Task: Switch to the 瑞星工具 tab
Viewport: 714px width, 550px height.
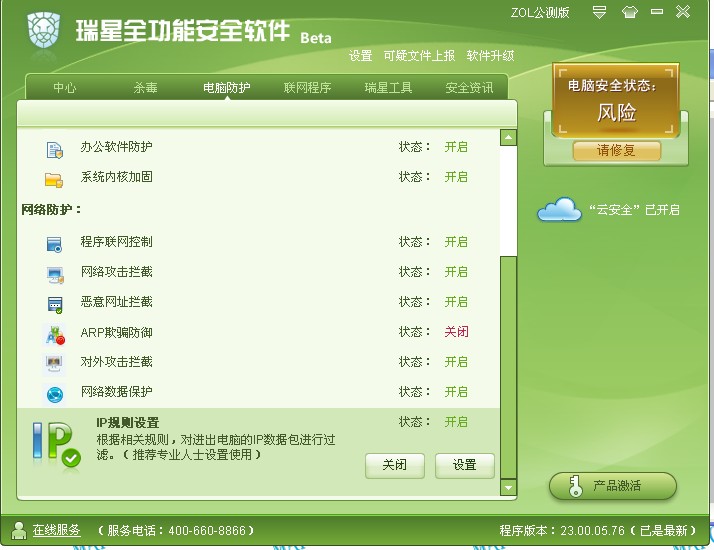Action: (x=388, y=87)
